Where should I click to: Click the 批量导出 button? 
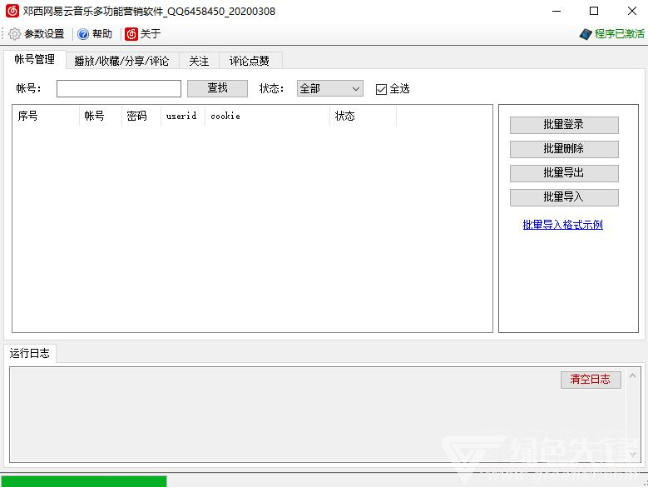pyautogui.click(x=564, y=173)
